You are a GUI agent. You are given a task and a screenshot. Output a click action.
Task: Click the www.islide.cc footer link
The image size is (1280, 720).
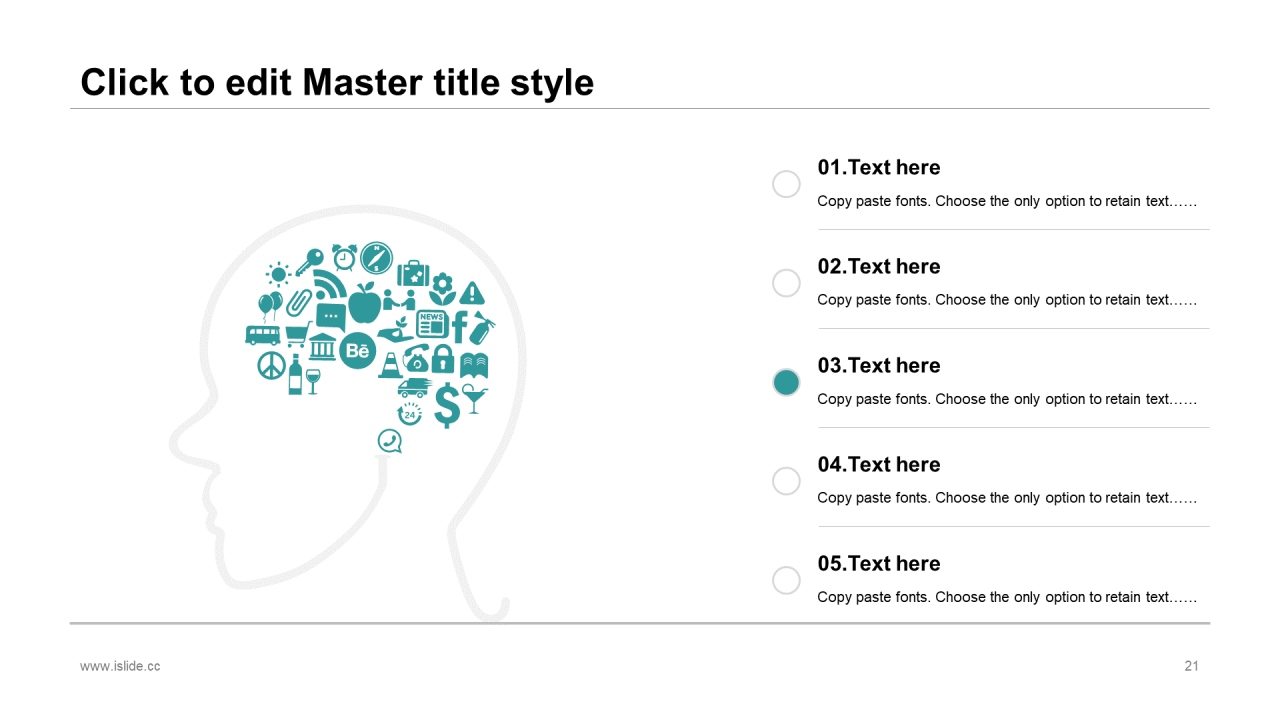tap(120, 666)
